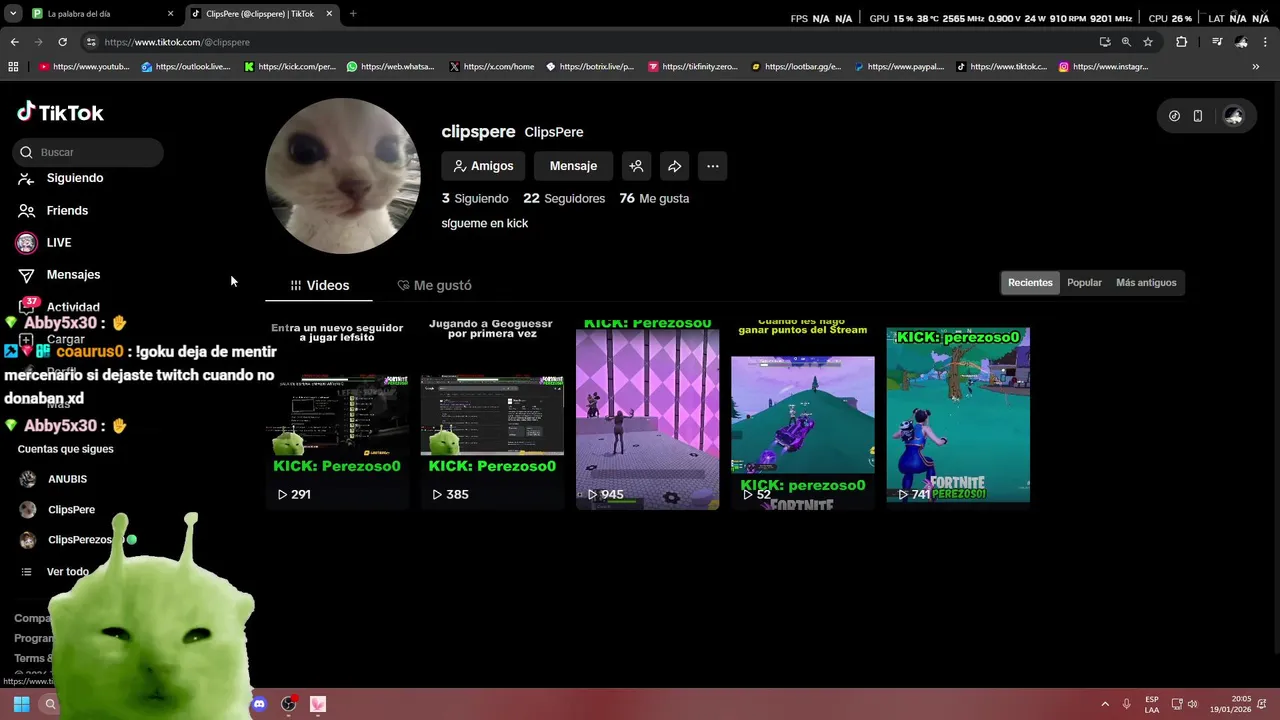Viewport: 1280px width, 720px height.
Task: Close the 'La palabra del día' tab
Action: point(170,14)
